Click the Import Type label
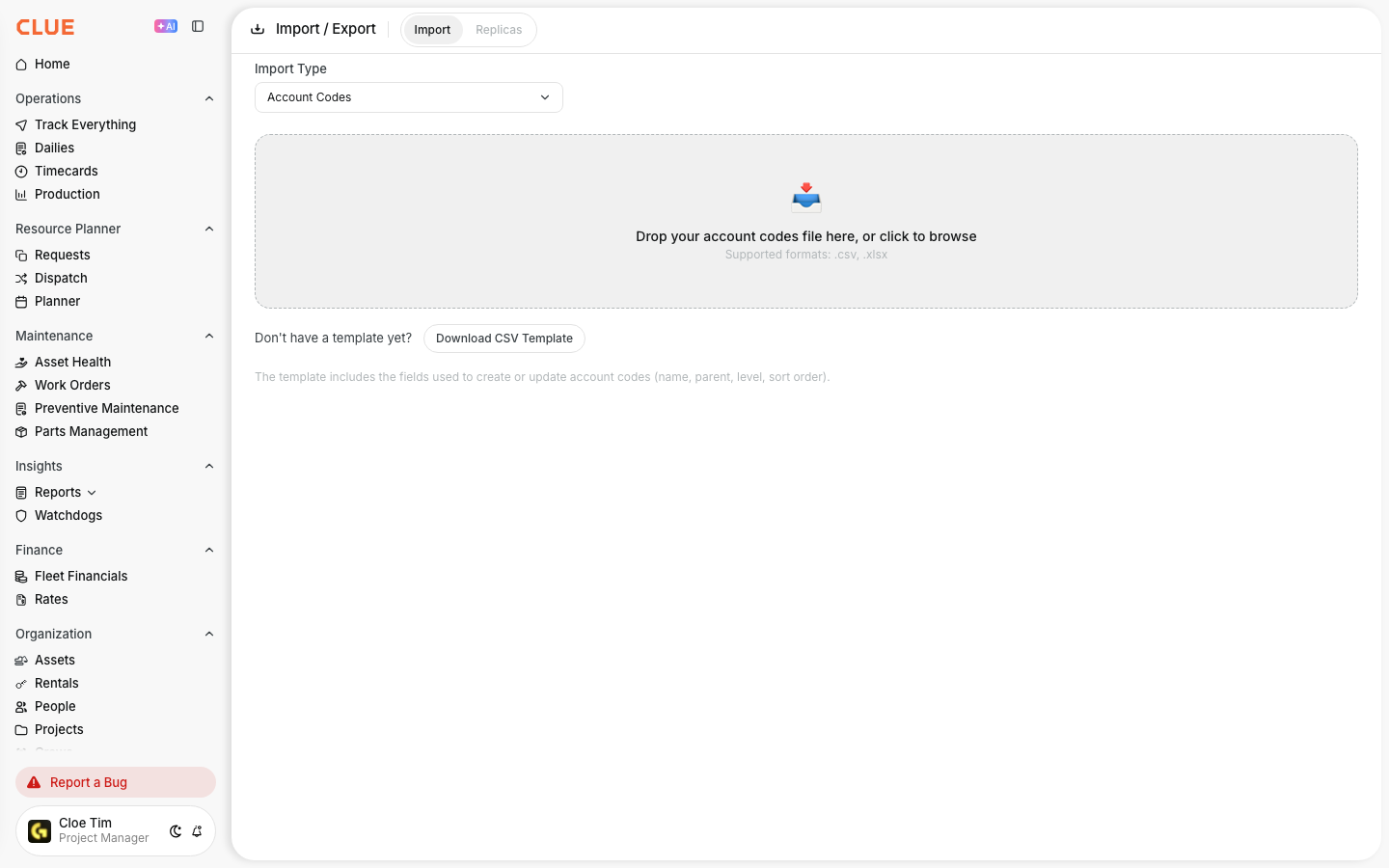This screenshot has height=868, width=1389. [x=290, y=68]
